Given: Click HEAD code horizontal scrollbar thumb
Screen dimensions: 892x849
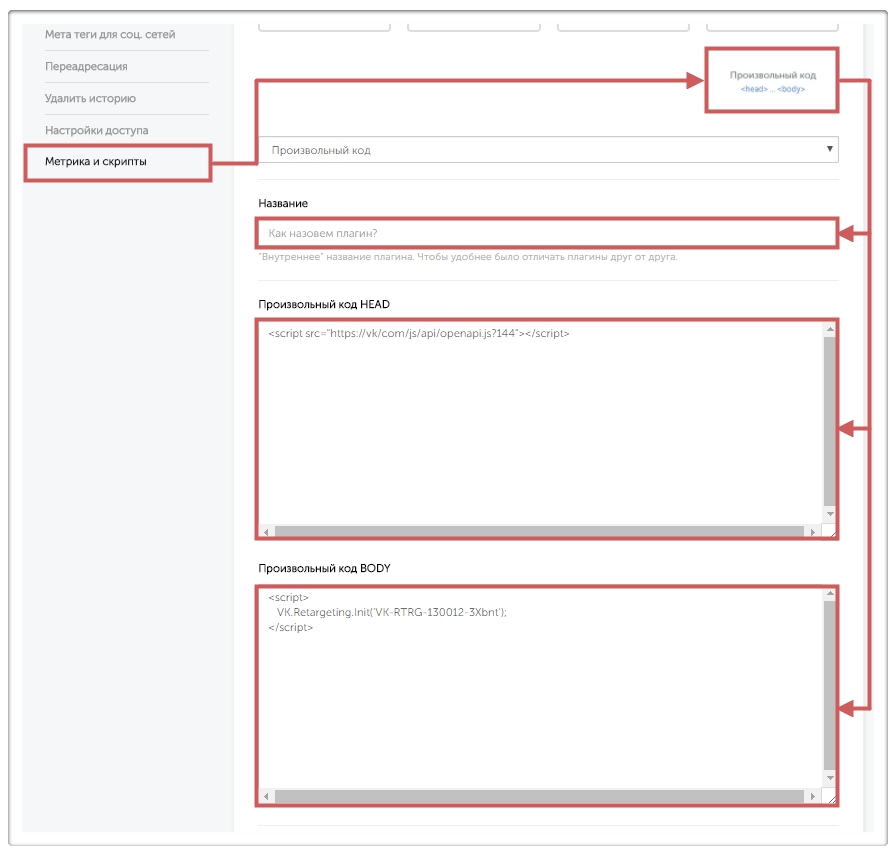Looking at the screenshot, I should tap(538, 532).
